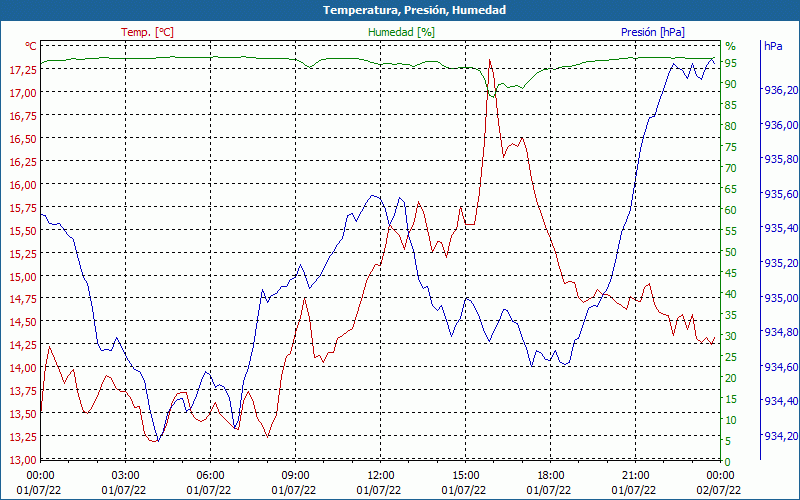Click the 935,80 pressure axis value
This screenshot has height=500, width=800.
[x=781, y=159]
